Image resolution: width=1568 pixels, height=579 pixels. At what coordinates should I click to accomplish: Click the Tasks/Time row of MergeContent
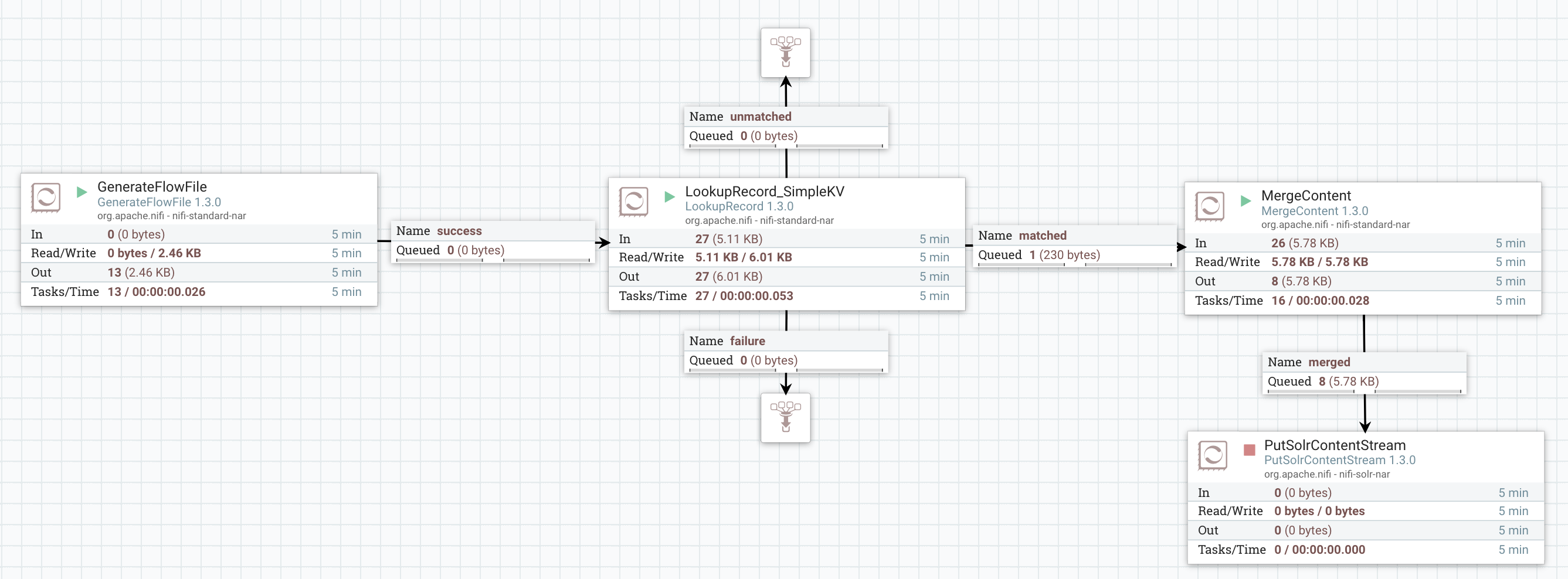pyautogui.click(x=1284, y=300)
